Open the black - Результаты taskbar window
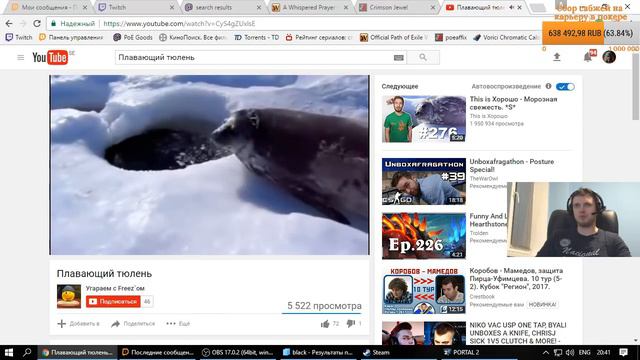 [x=318, y=353]
